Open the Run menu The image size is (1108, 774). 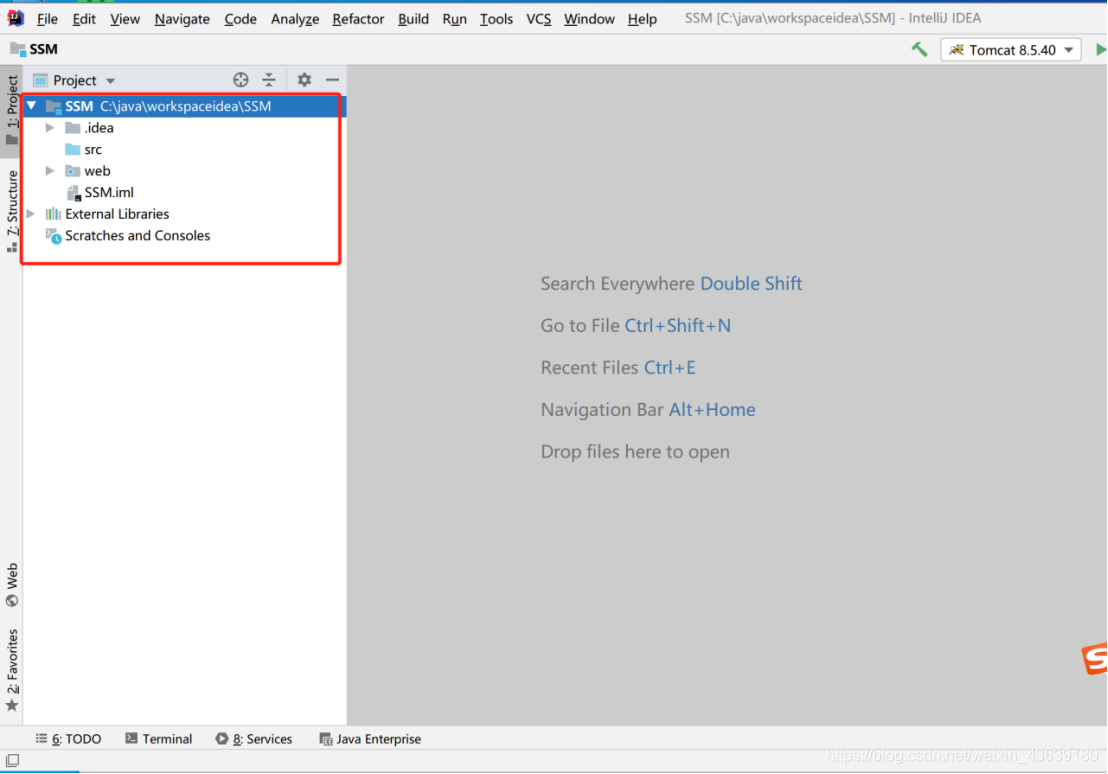(454, 19)
